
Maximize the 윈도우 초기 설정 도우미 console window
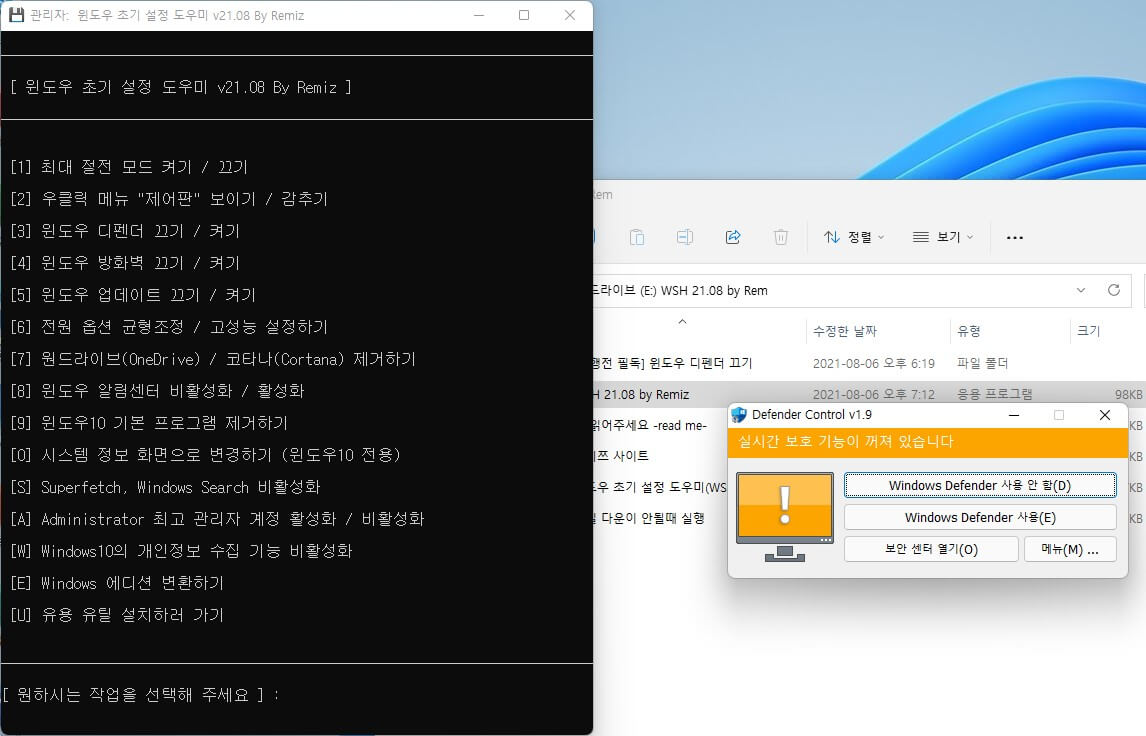(524, 15)
